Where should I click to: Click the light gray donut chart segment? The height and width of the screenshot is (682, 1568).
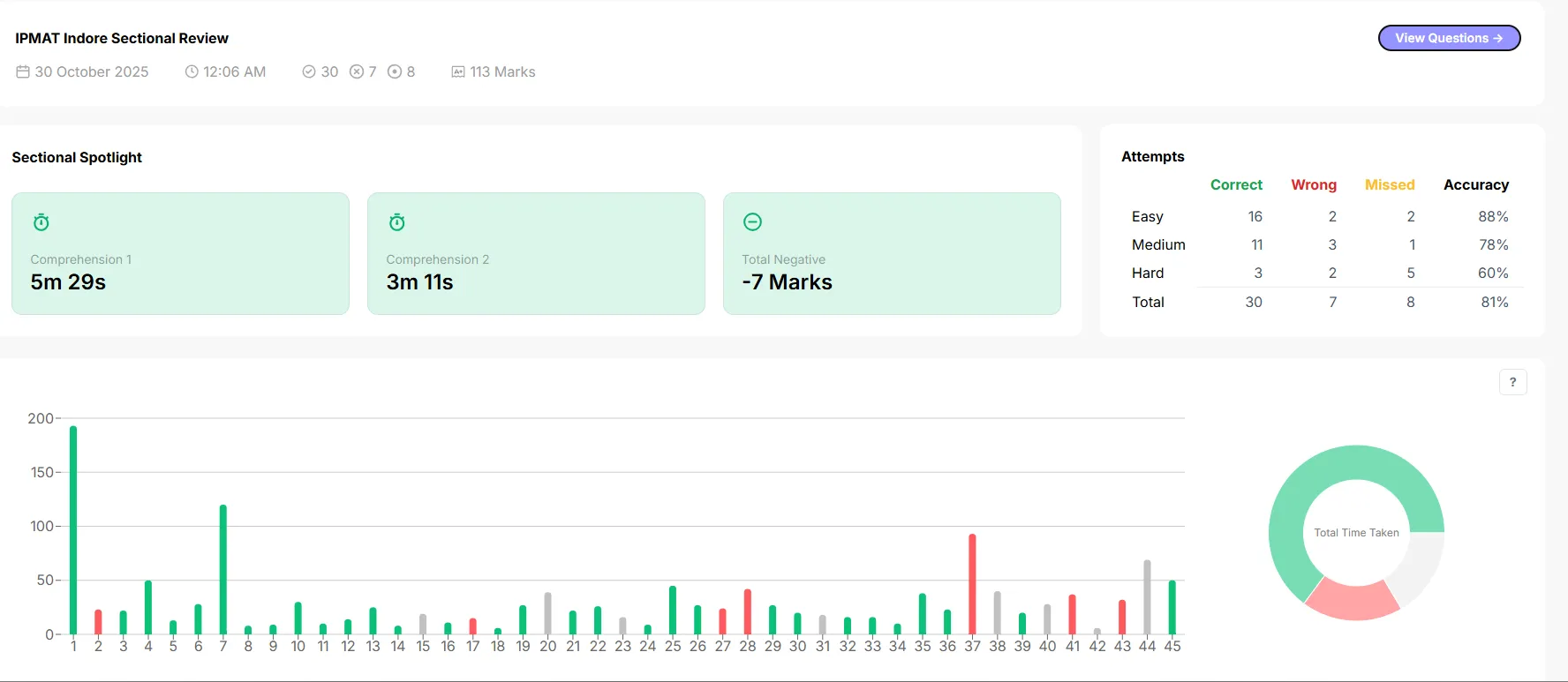coord(1420,564)
